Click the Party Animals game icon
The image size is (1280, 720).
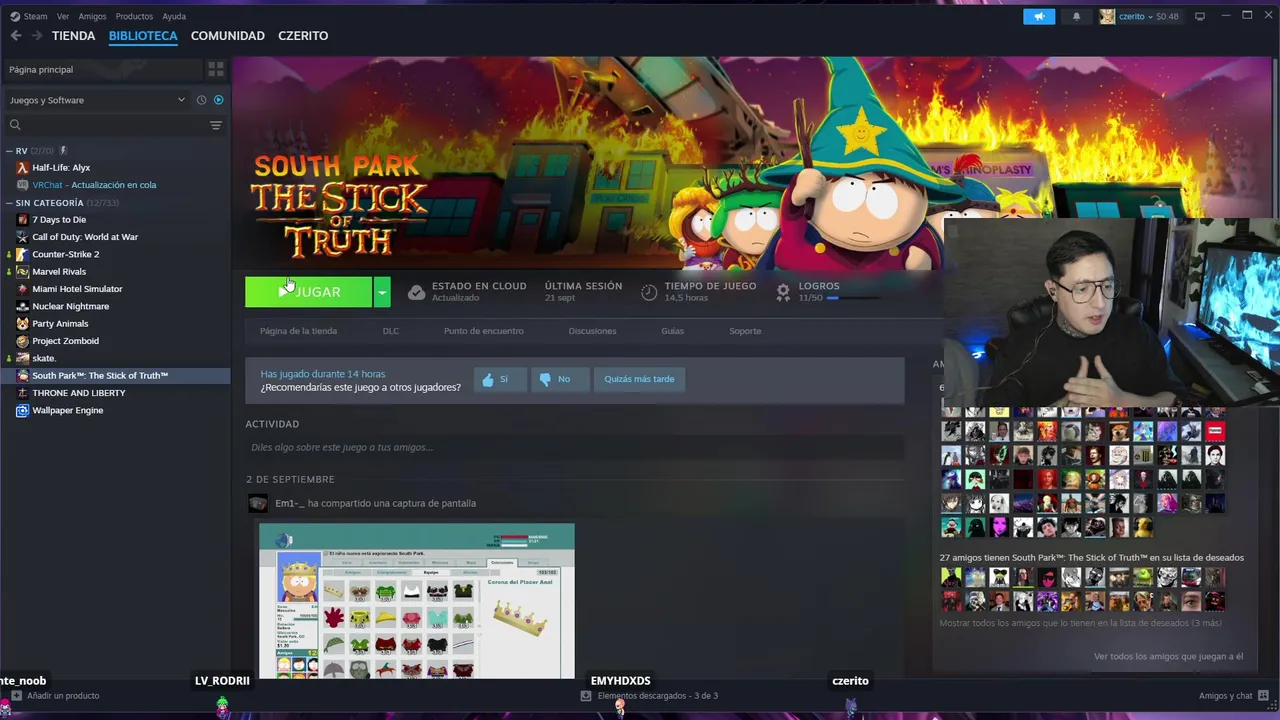click(23, 324)
